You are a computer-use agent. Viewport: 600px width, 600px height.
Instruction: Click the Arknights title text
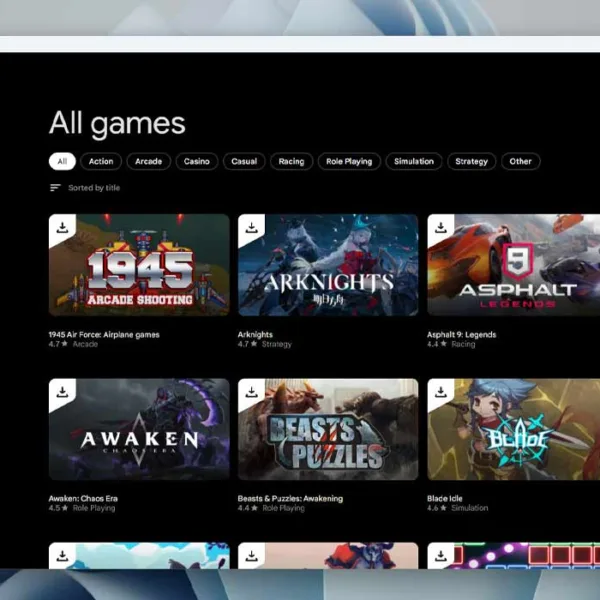(x=255, y=335)
